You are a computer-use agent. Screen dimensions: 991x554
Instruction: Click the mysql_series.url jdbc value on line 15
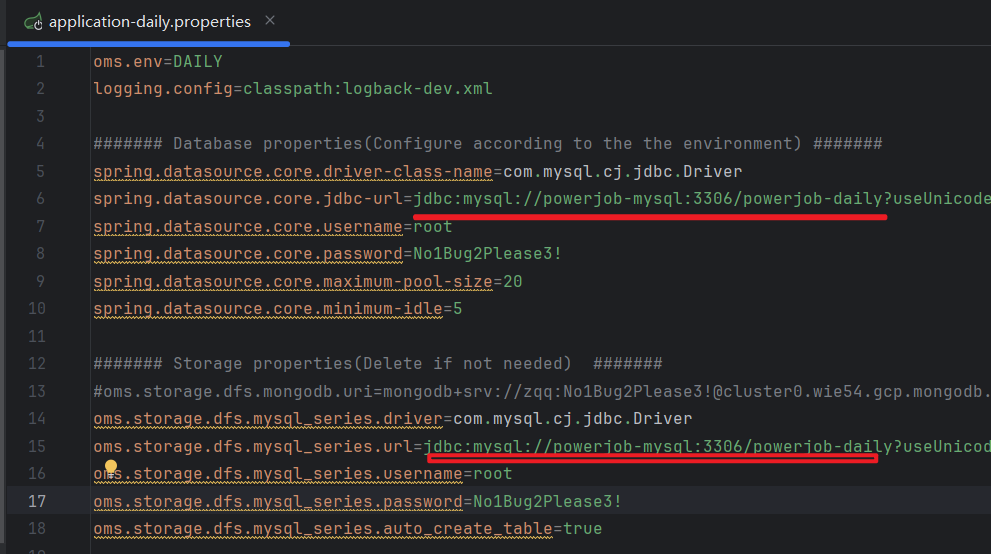(x=707, y=447)
